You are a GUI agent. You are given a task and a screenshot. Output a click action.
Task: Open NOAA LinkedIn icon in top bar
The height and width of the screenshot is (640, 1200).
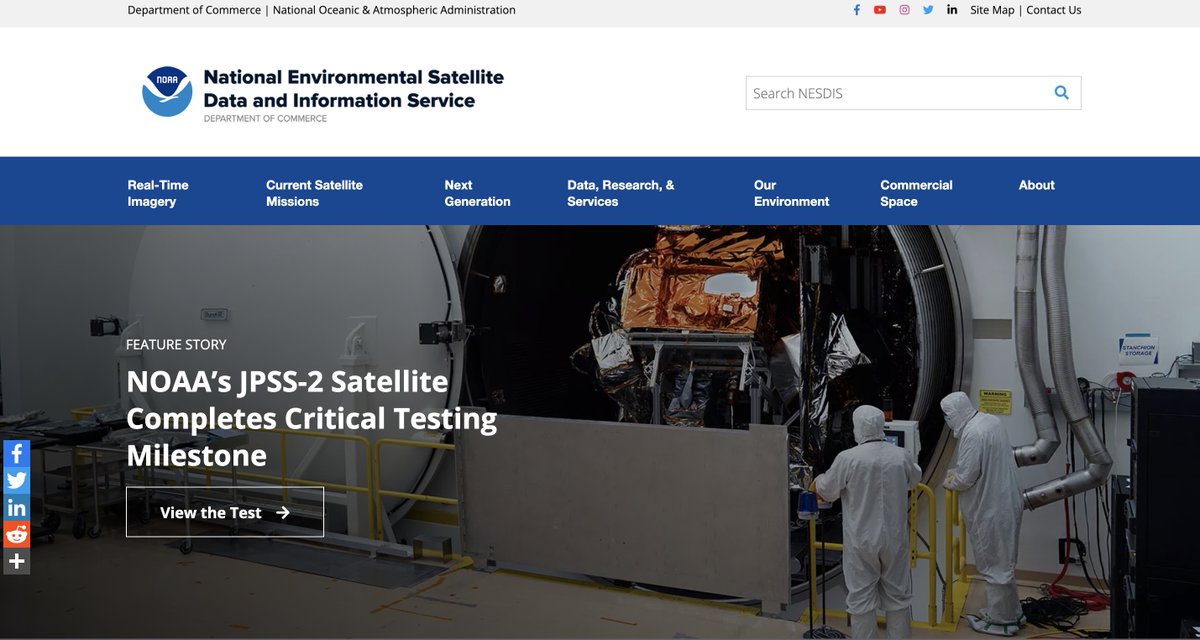(952, 10)
